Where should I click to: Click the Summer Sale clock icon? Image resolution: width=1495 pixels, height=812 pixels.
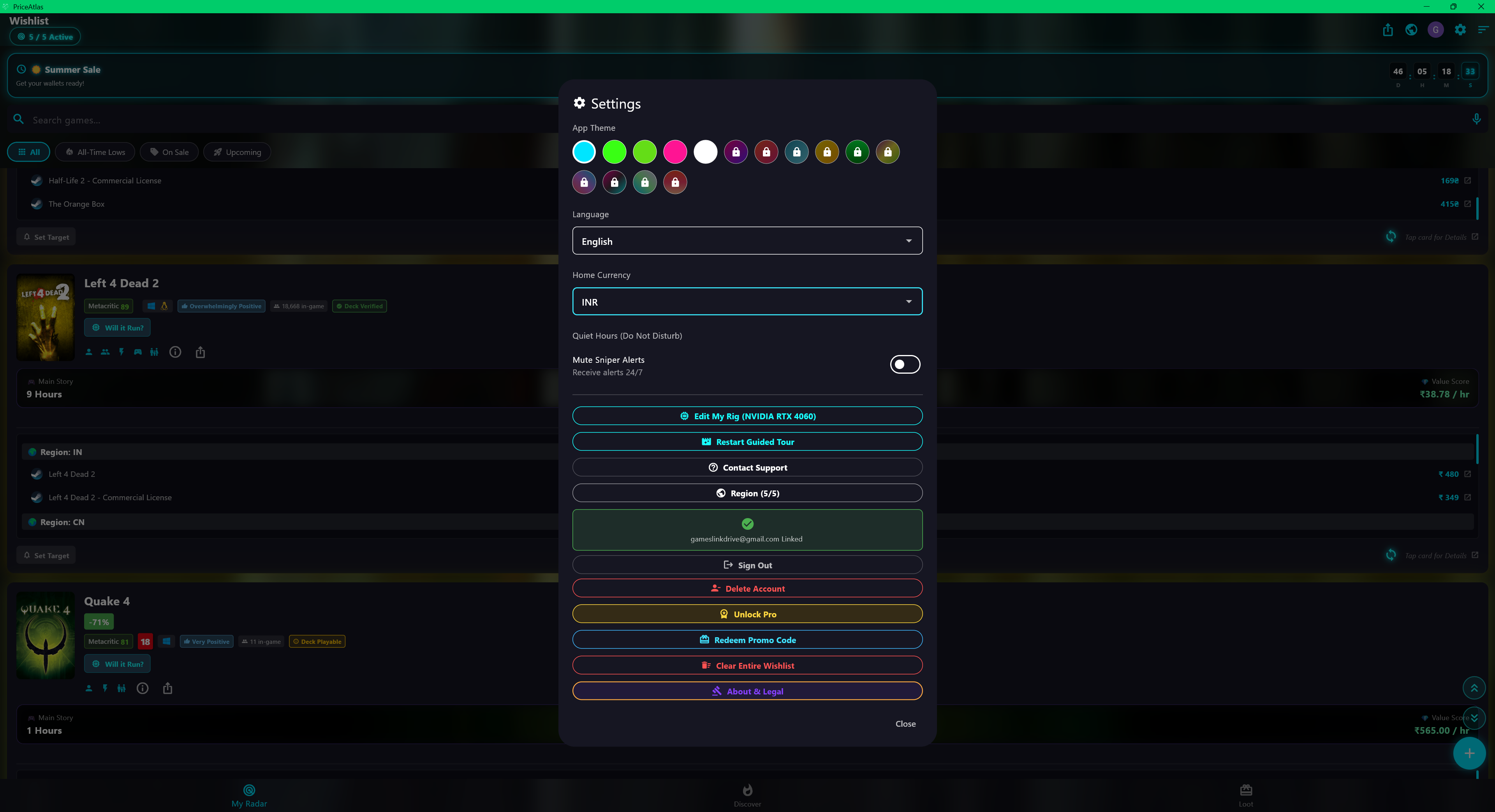pyautogui.click(x=21, y=69)
